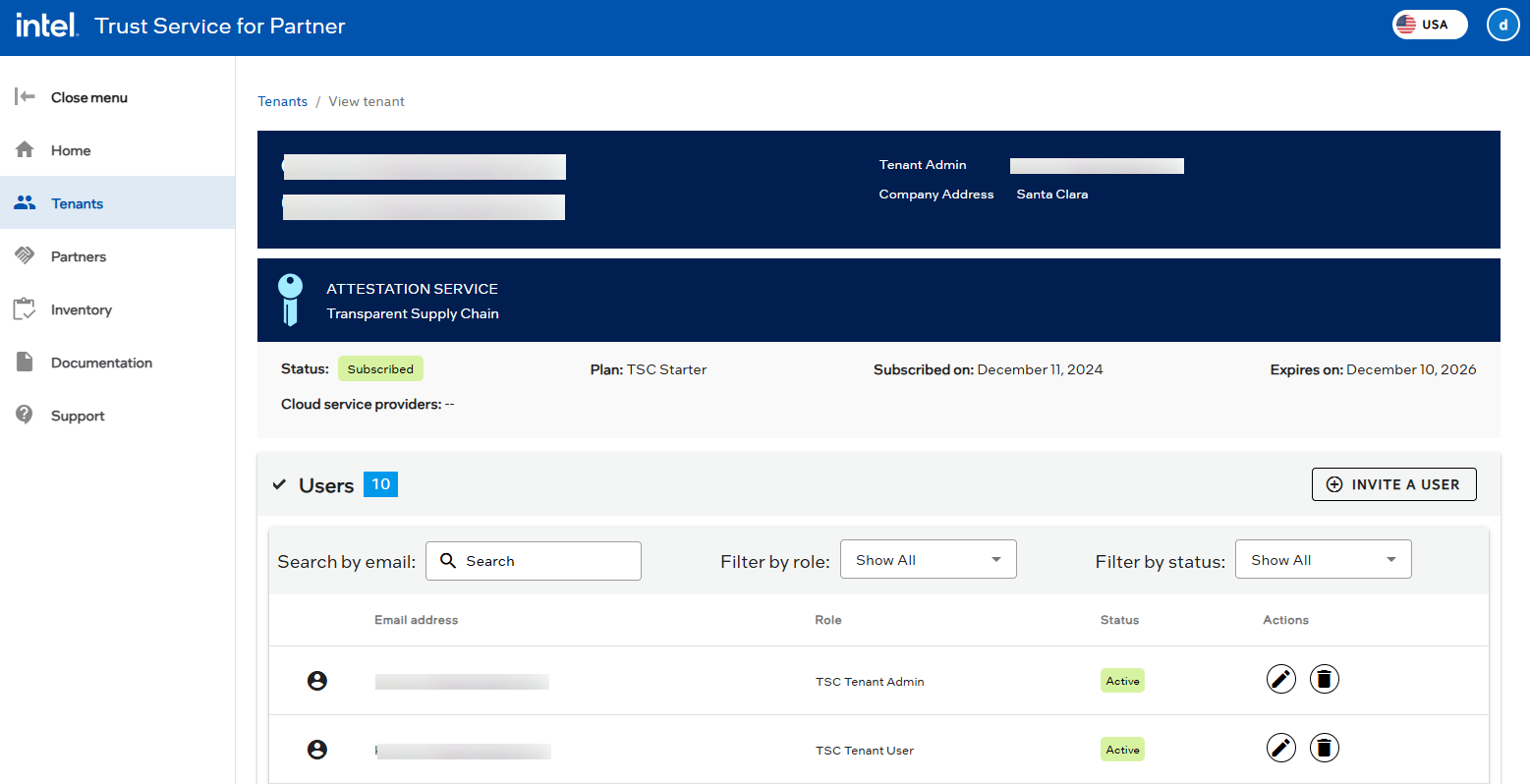Click the Inventory clipboard icon
The height and width of the screenshot is (784, 1530).
click(x=25, y=308)
